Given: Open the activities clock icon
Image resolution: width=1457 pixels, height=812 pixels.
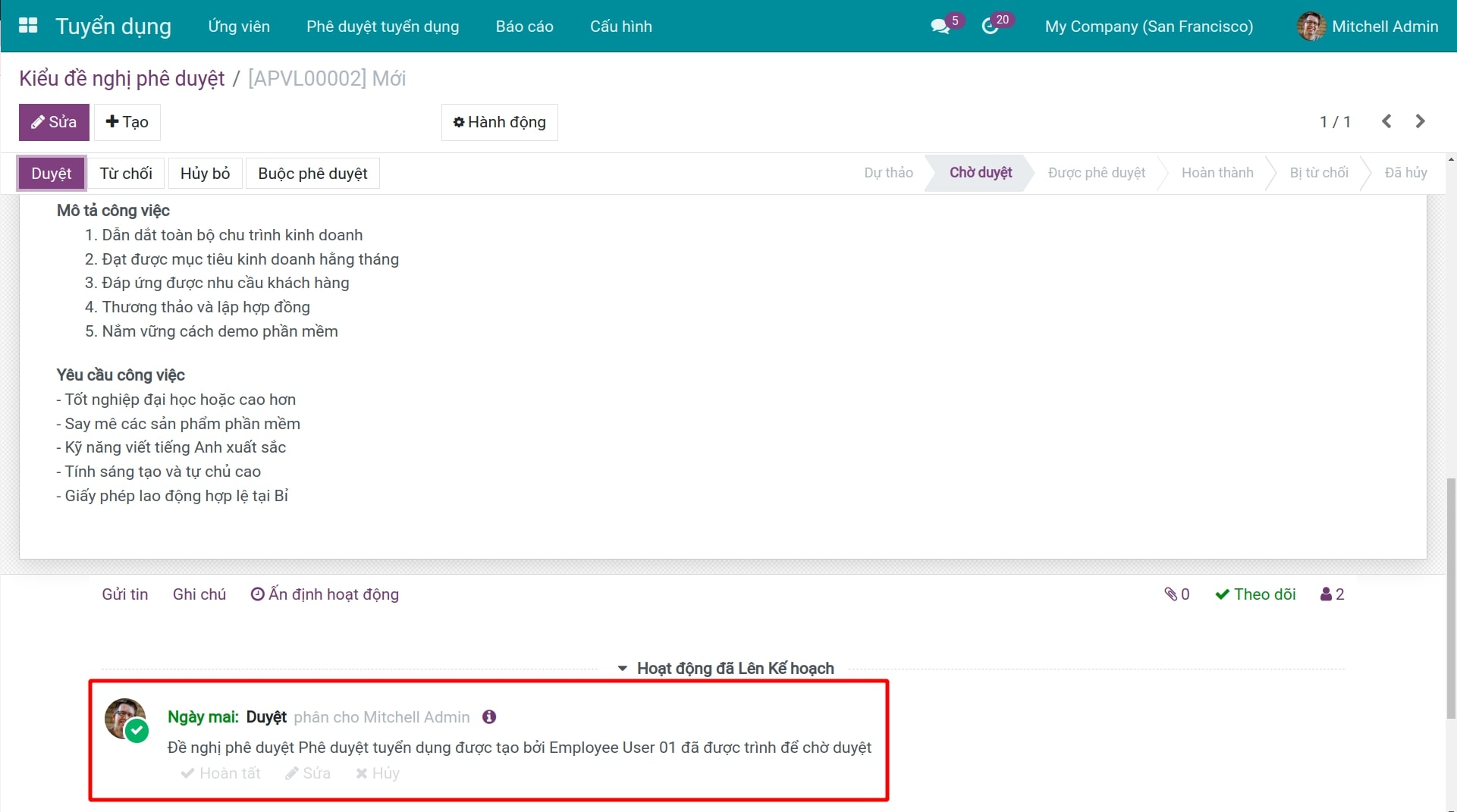Looking at the screenshot, I should point(990,27).
